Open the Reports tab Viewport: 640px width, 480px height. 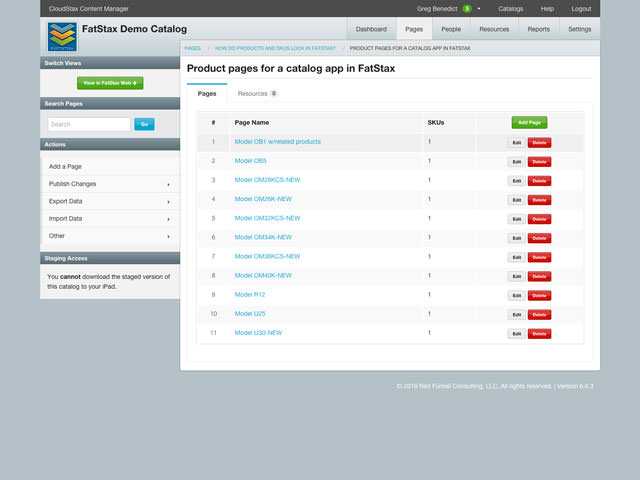coord(538,29)
